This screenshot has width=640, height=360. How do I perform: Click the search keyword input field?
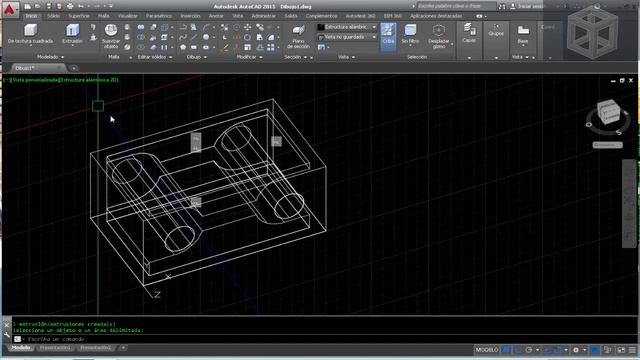456,6
